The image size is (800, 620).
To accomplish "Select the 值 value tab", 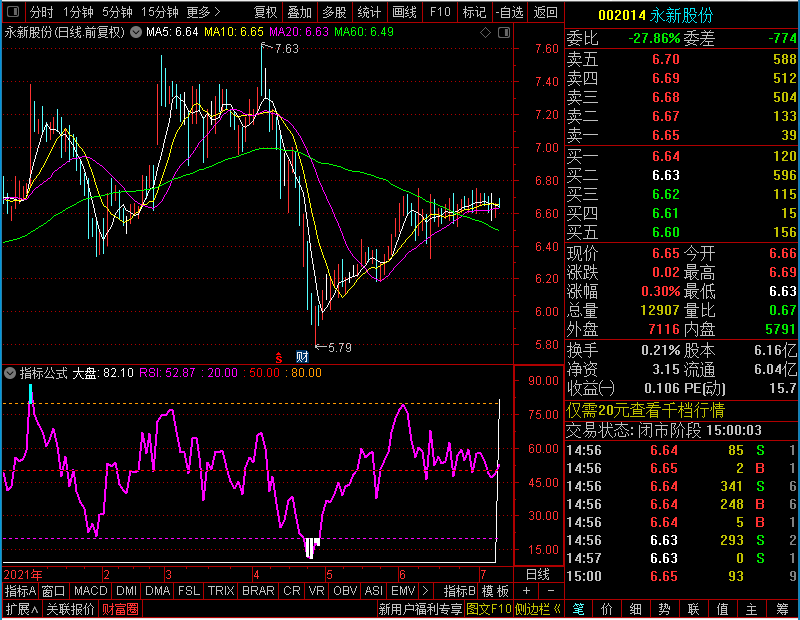I will (722, 609).
